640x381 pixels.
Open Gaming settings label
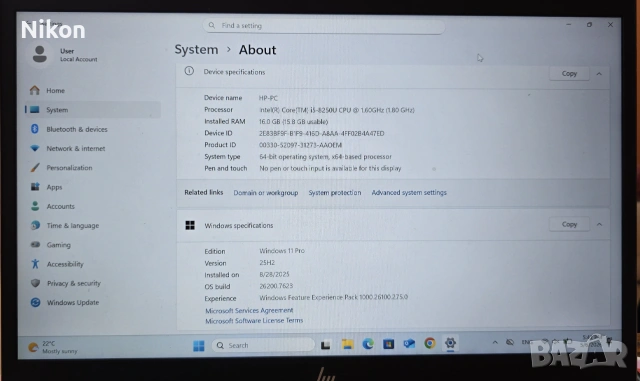coord(58,245)
